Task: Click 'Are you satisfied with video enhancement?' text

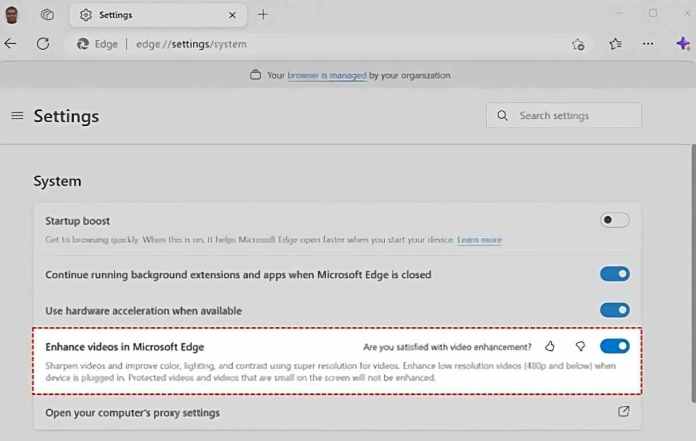Action: pyautogui.click(x=447, y=347)
